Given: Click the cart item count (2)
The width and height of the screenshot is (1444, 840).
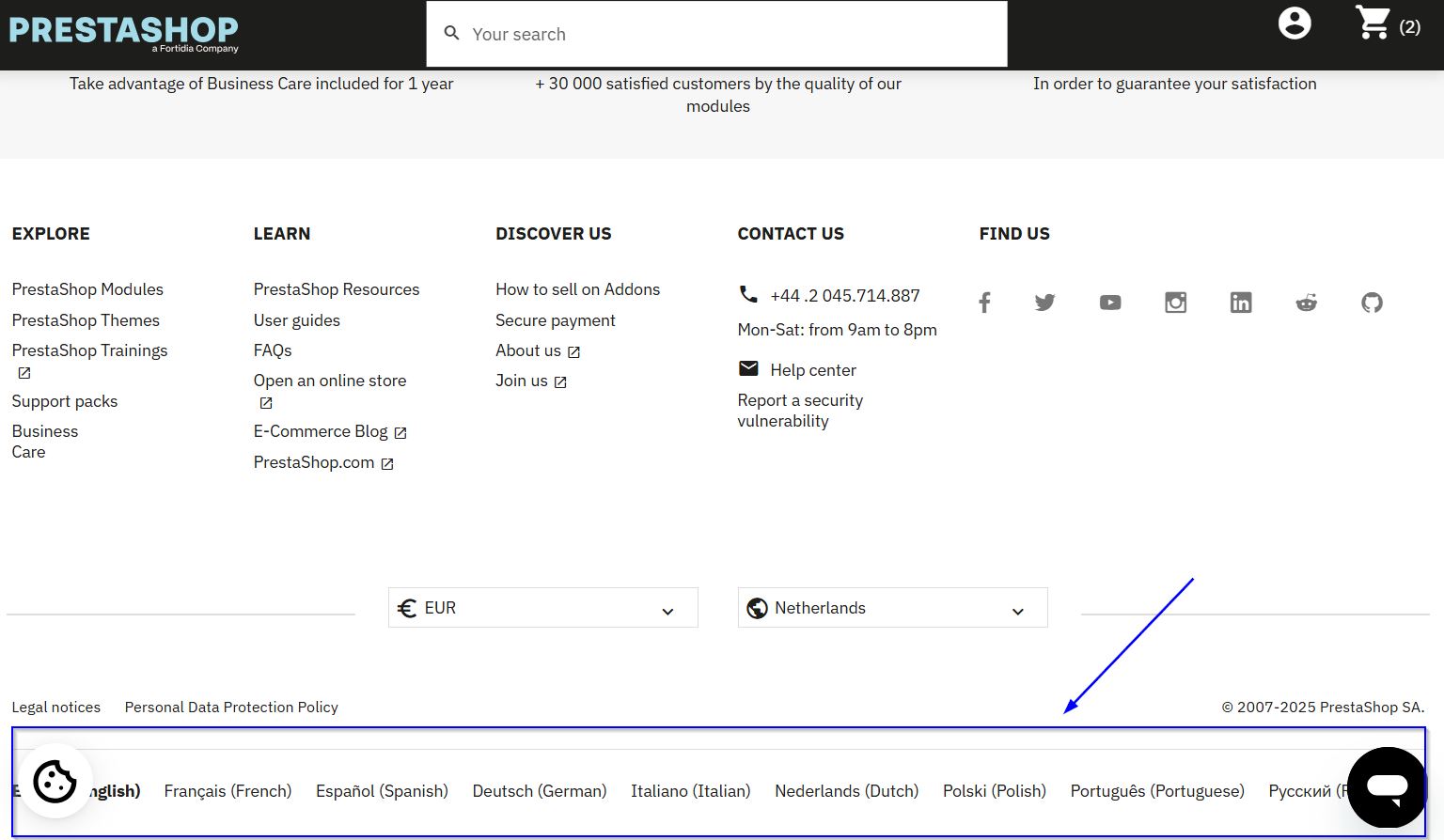Looking at the screenshot, I should 1409,27.
